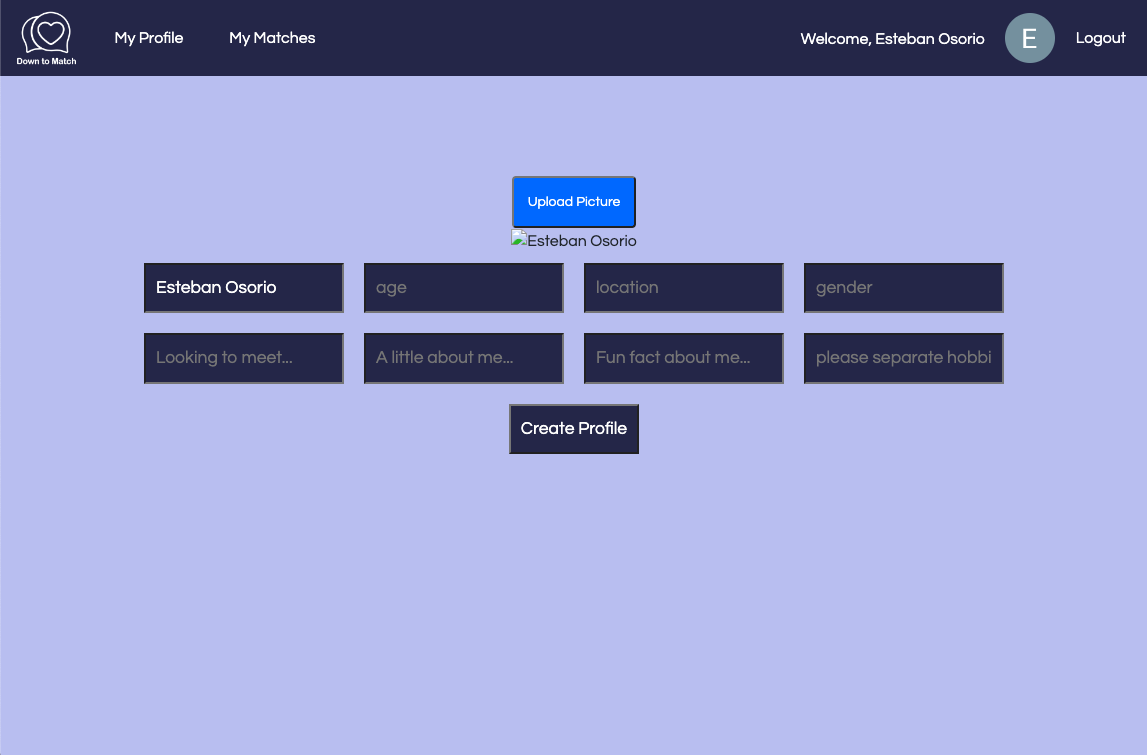Focus the age input field
The height and width of the screenshot is (755, 1147).
tap(463, 287)
